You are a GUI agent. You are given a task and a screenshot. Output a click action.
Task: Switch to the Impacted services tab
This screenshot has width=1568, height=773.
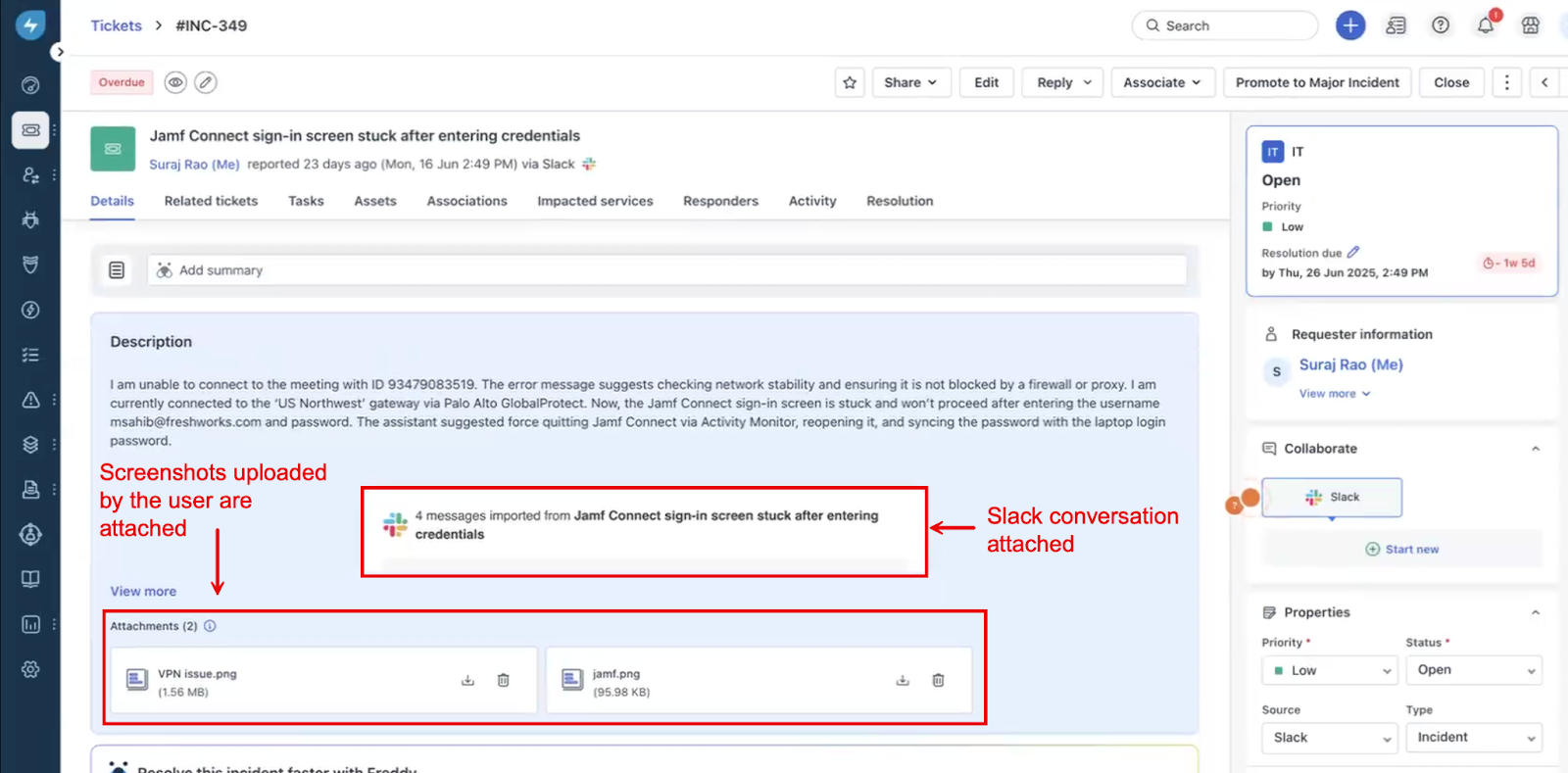595,201
